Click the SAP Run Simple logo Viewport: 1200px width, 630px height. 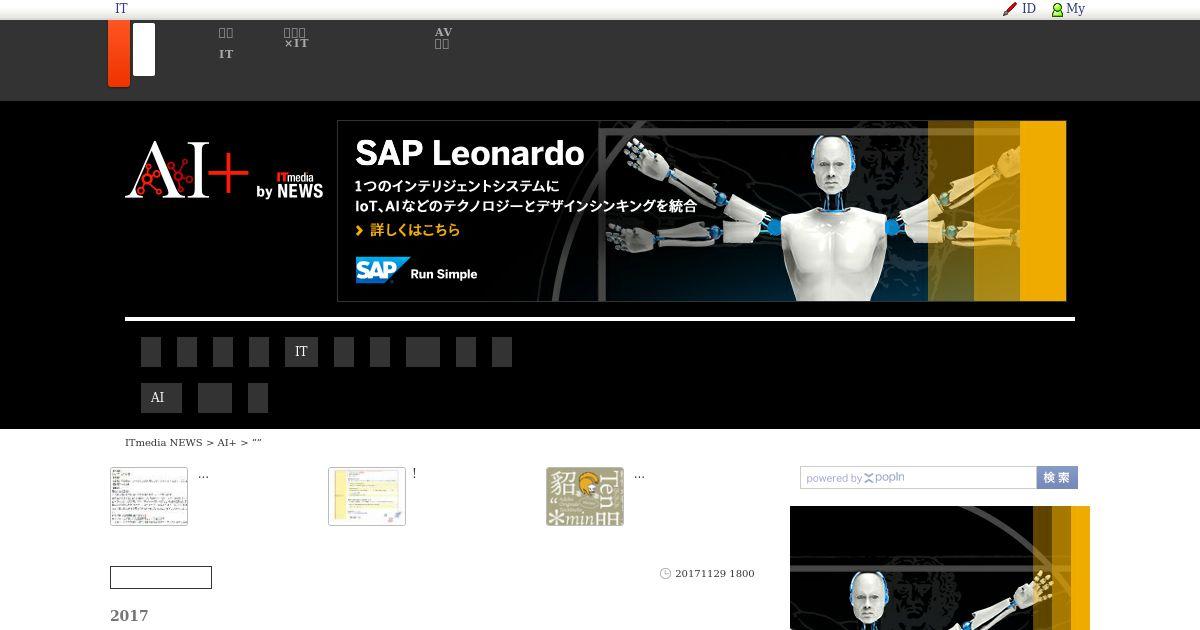(416, 271)
